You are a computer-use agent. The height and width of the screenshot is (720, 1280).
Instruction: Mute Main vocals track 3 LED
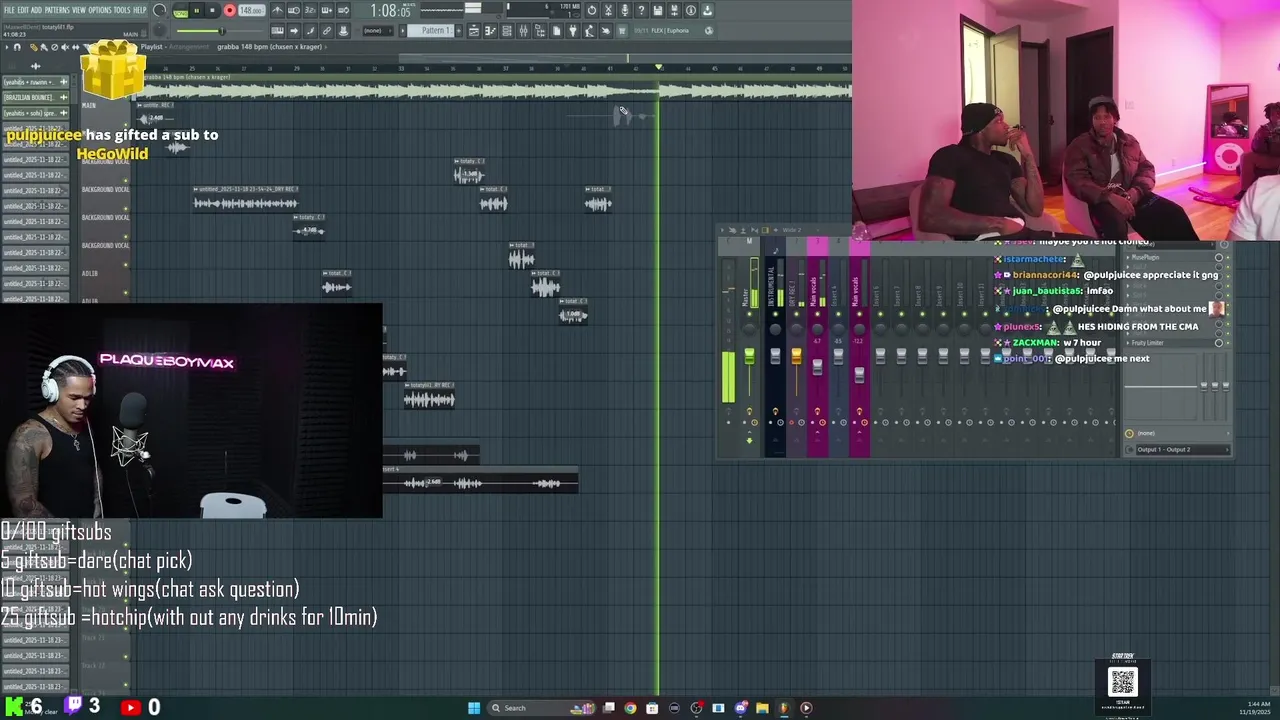pos(817,314)
